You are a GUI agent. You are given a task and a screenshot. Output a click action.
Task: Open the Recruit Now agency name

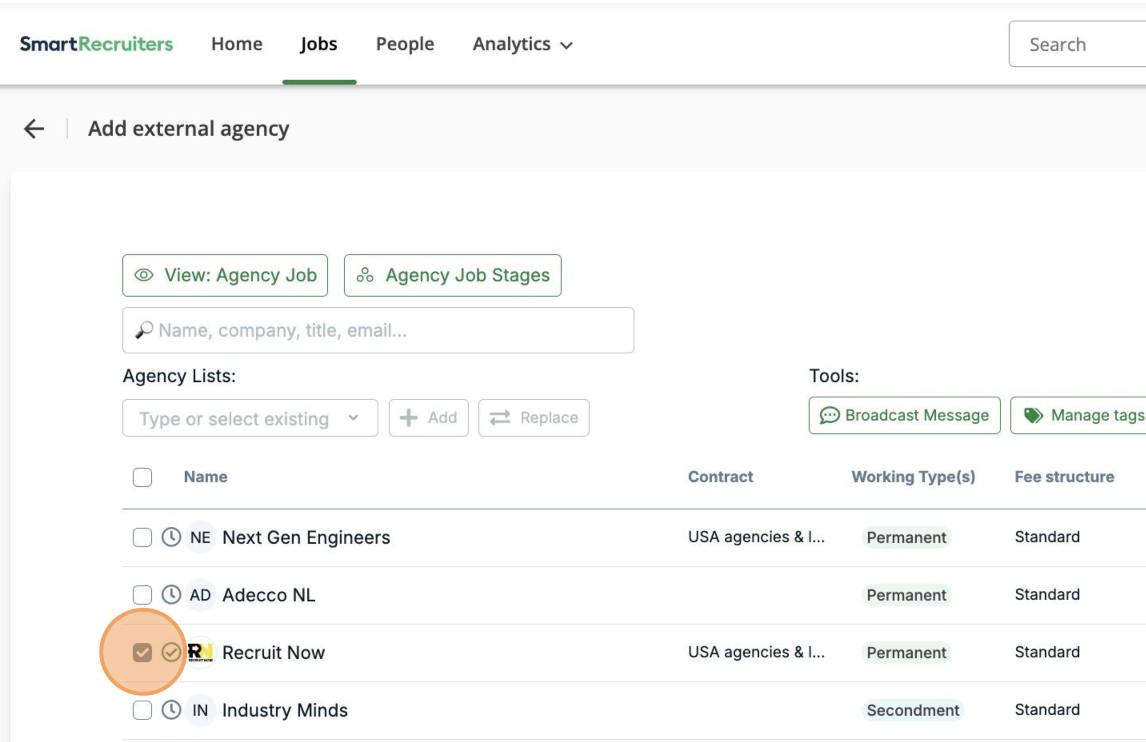coord(273,652)
